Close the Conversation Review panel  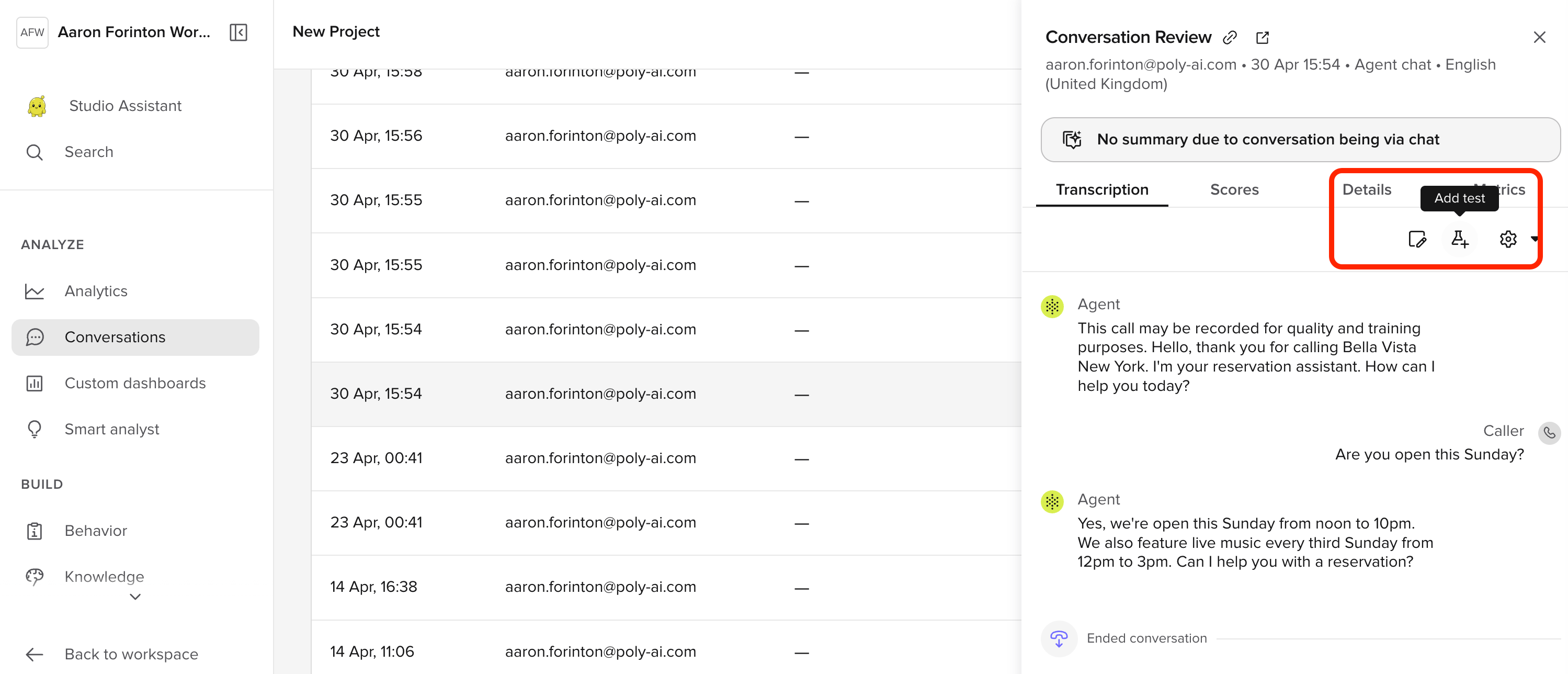(x=1539, y=38)
